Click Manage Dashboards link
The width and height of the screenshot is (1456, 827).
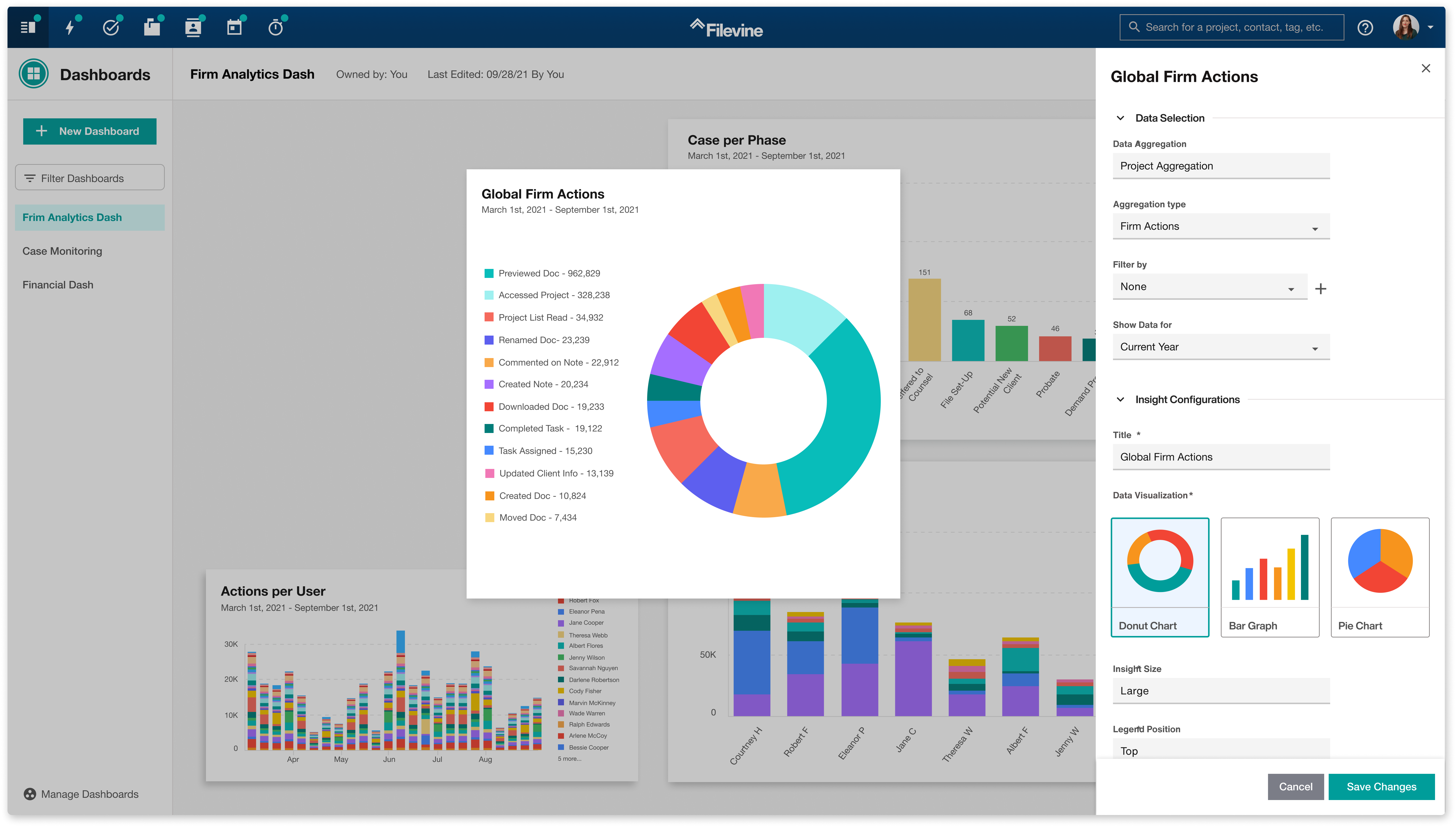[90, 794]
